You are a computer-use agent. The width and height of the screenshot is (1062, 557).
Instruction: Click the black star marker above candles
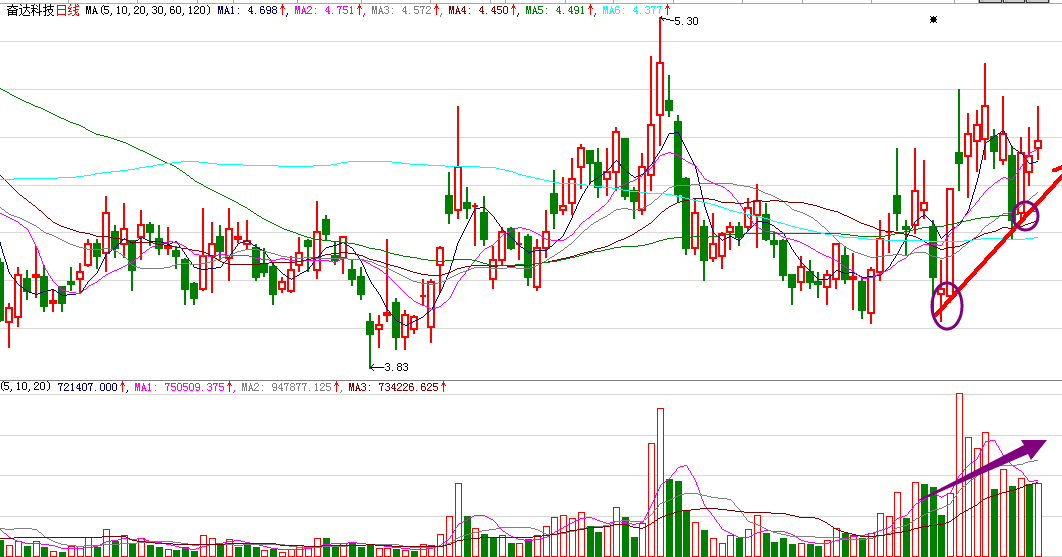click(x=934, y=20)
